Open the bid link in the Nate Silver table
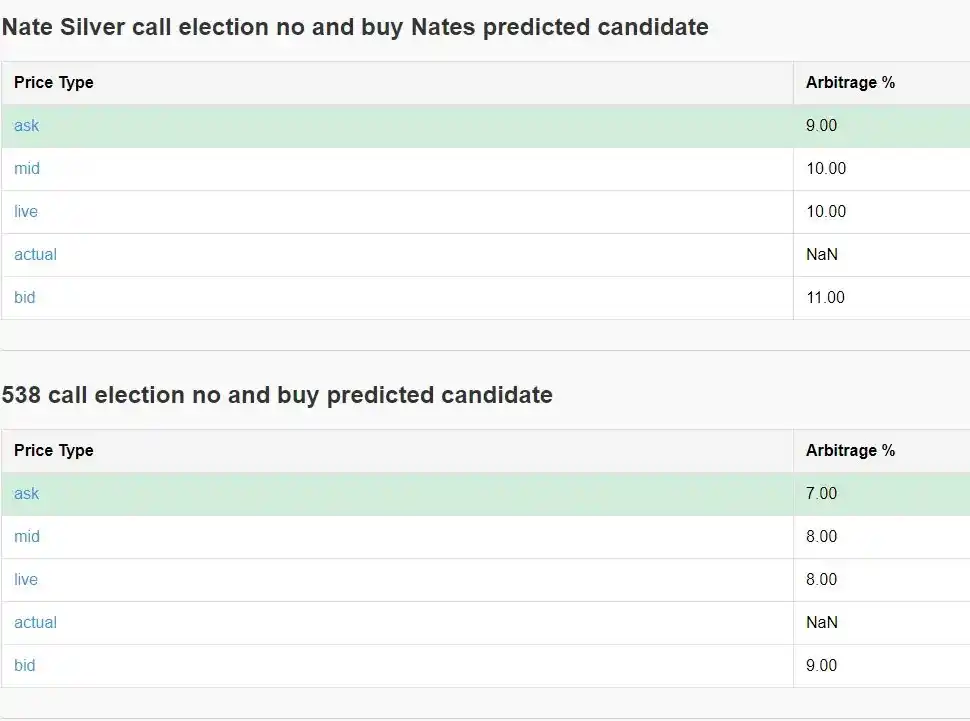 click(x=24, y=297)
